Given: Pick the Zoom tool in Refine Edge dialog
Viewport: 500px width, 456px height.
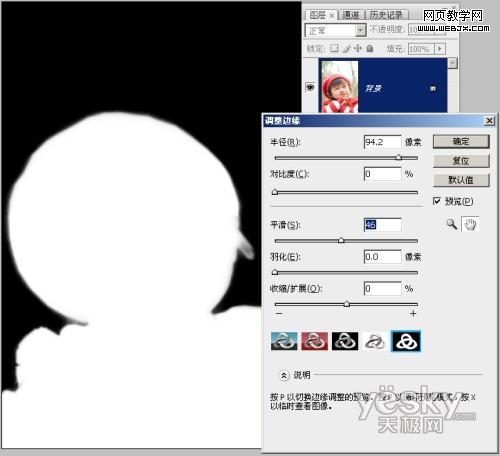Looking at the screenshot, I should coord(452,224).
